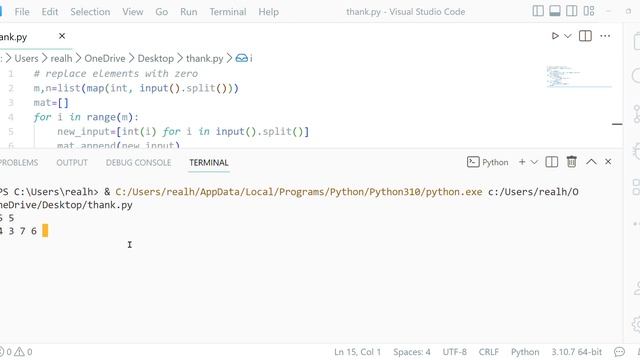This screenshot has height=360, width=640.
Task: Click the python.exe path in terminal
Action: pyautogui.click(x=299, y=191)
